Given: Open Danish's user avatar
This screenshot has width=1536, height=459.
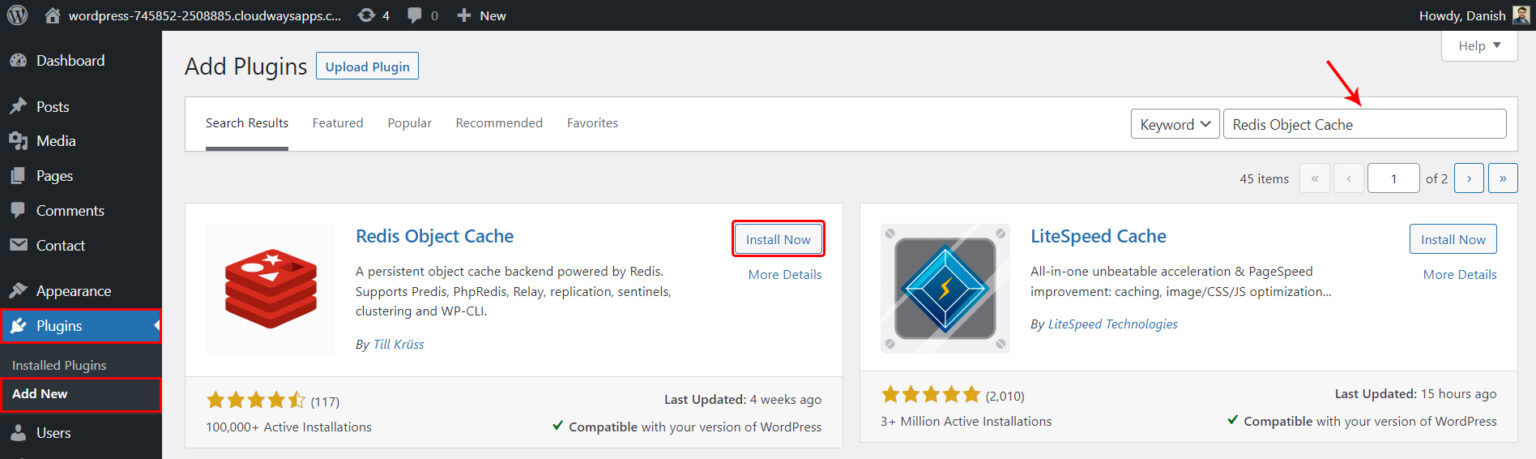Looking at the screenshot, I should [1520, 15].
